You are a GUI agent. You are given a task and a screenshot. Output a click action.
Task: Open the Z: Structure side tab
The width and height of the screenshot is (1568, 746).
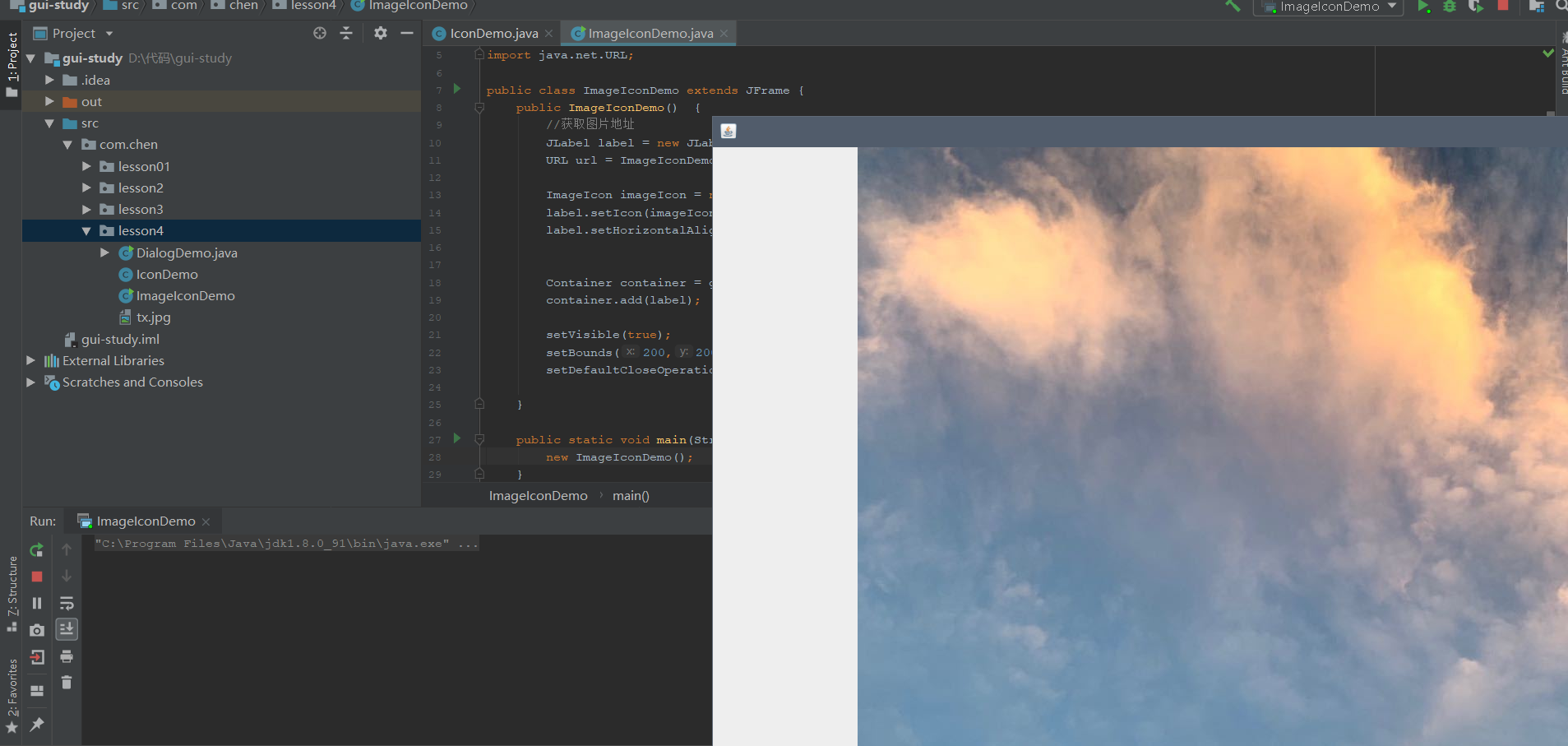pos(12,594)
